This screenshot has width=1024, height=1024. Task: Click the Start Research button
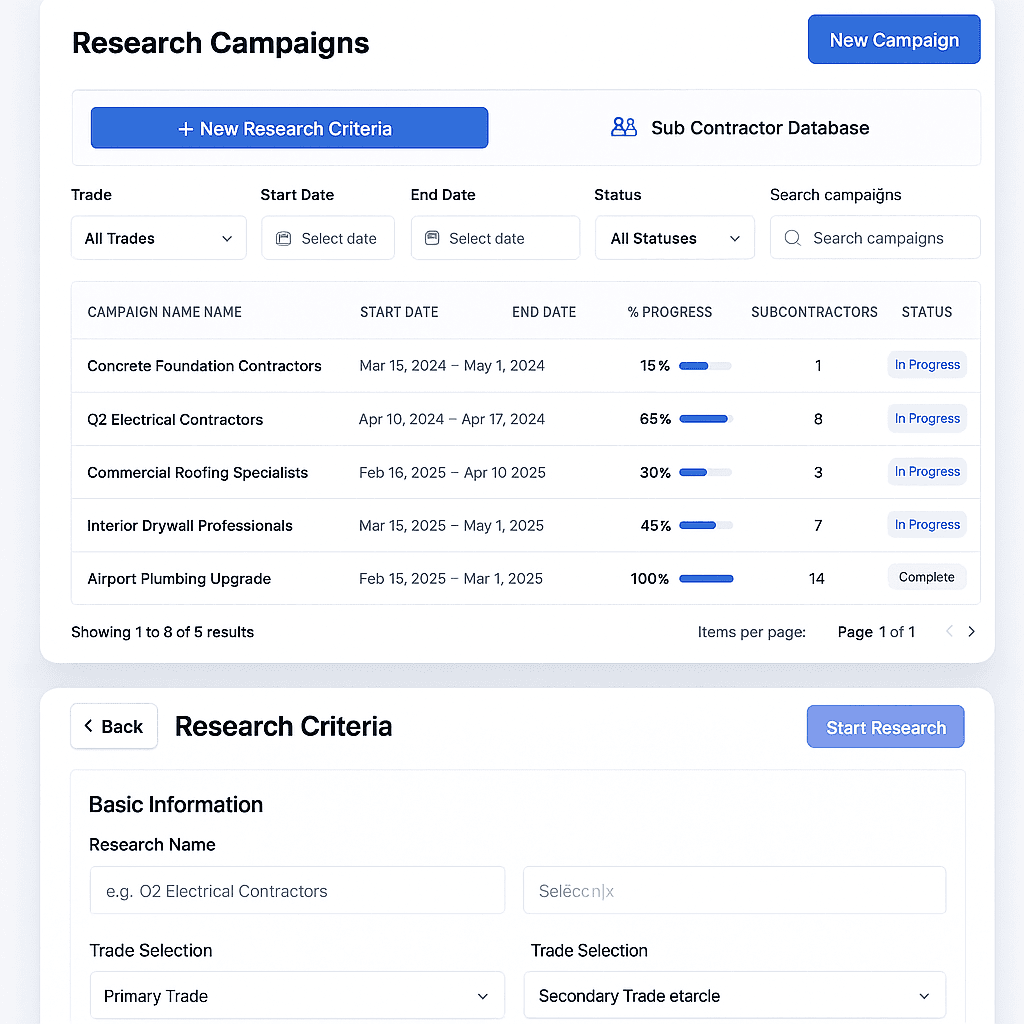(886, 727)
